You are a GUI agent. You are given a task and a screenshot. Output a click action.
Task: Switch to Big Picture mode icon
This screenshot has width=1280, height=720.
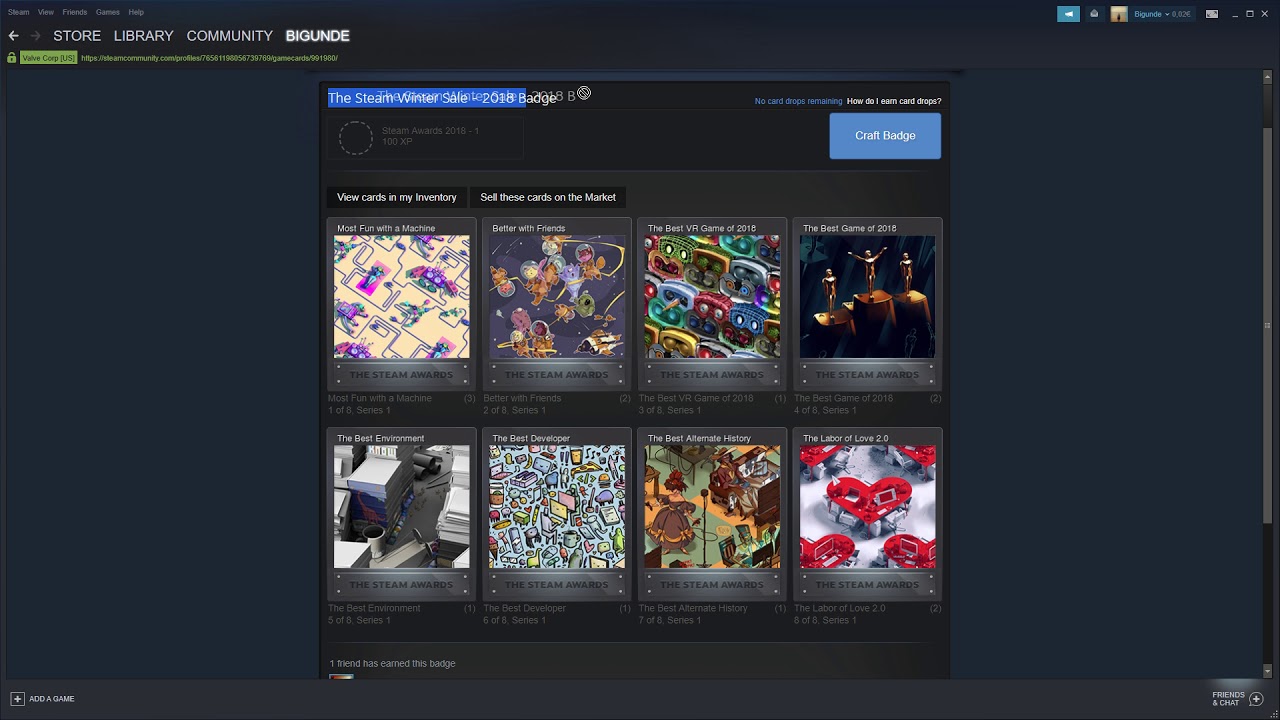click(x=1212, y=14)
